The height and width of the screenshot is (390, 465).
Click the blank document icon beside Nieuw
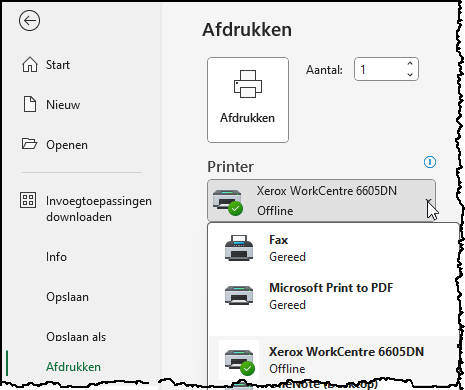29,104
